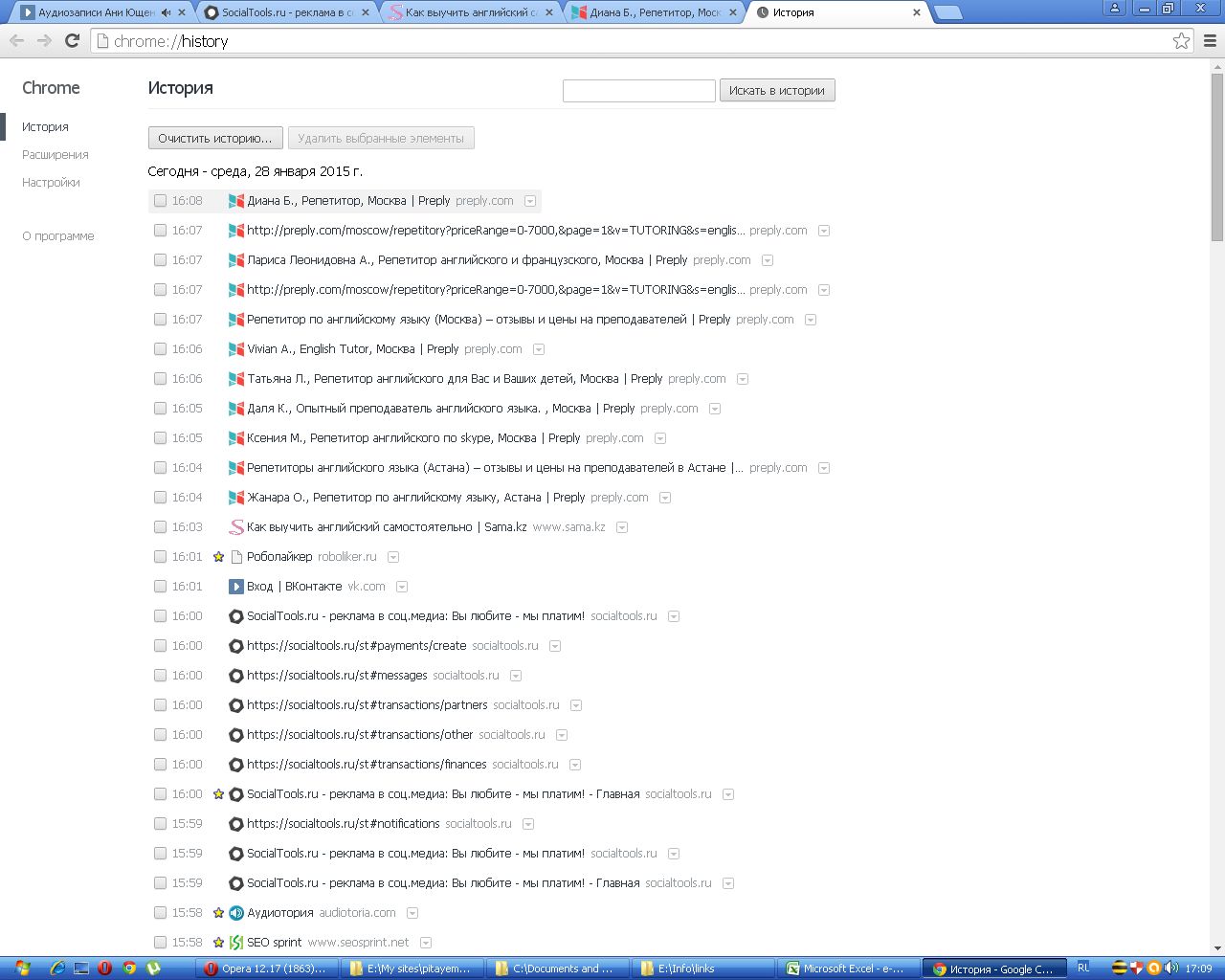Open Windows Start button
Image resolution: width=1225 pixels, height=980 pixels.
22,969
